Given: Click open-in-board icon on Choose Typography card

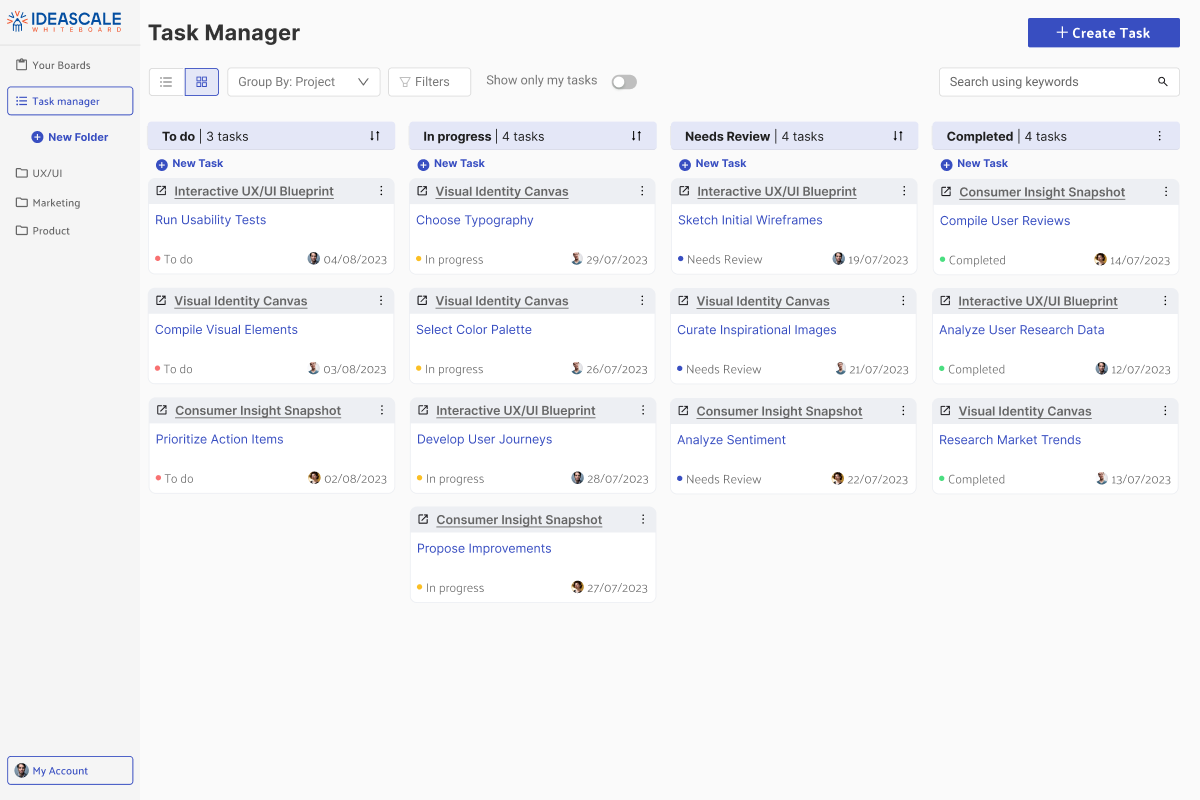Looking at the screenshot, I should click(x=422, y=191).
